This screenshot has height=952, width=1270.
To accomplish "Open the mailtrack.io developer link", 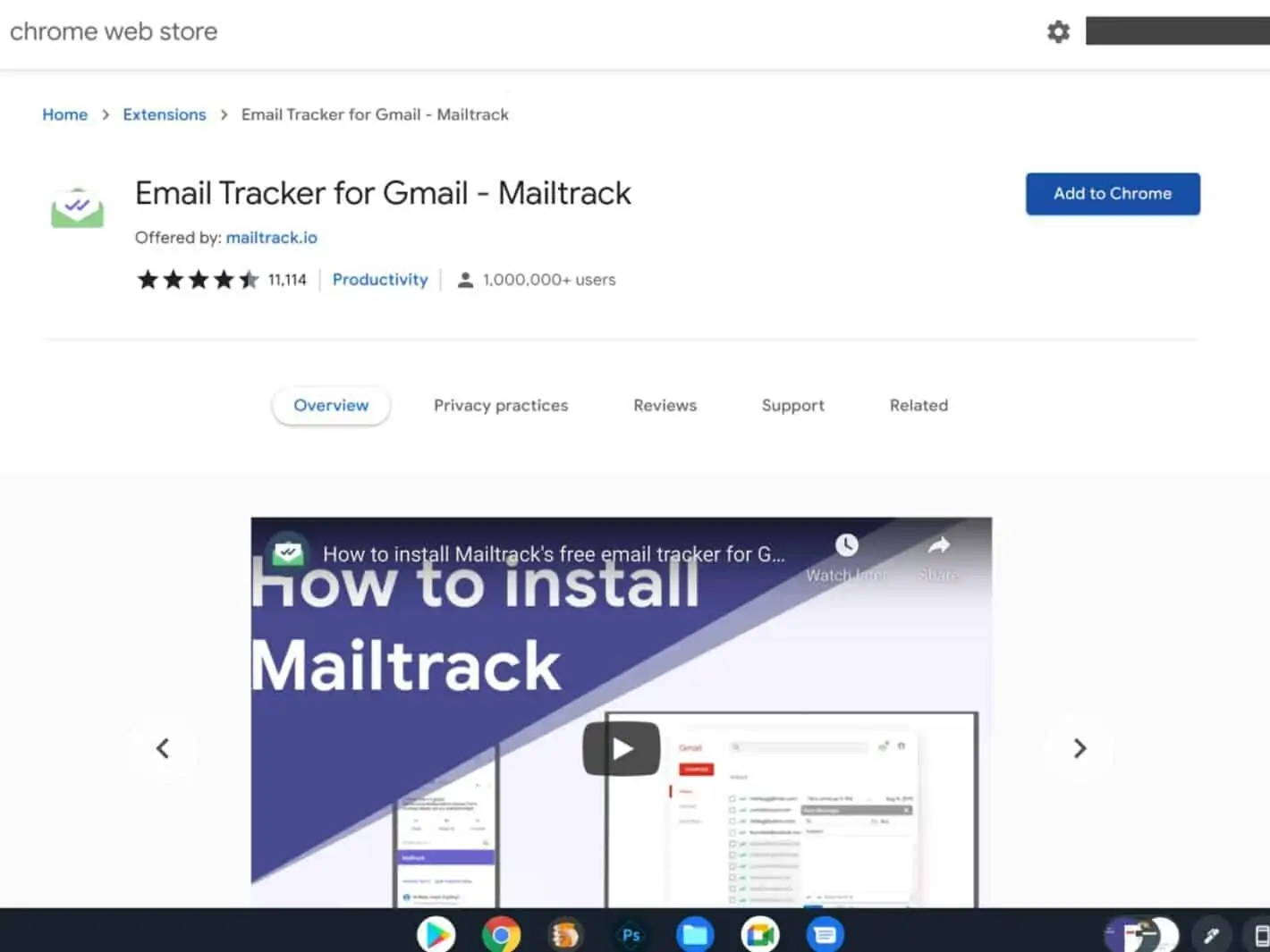I will click(272, 238).
